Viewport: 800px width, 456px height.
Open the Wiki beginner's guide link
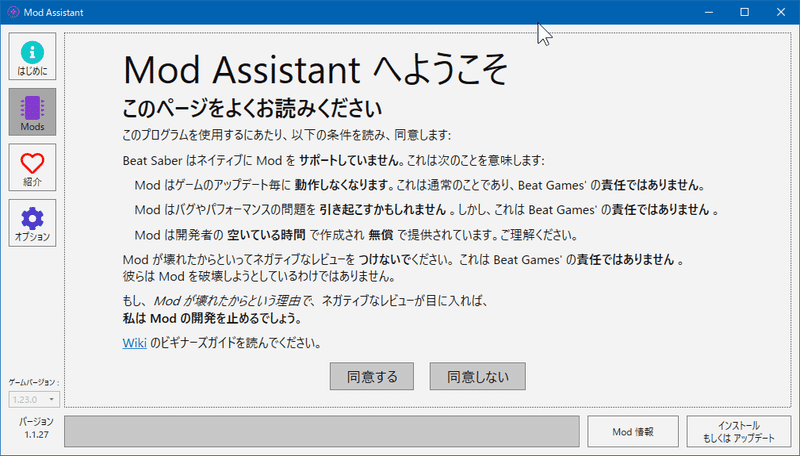pyautogui.click(x=135, y=343)
